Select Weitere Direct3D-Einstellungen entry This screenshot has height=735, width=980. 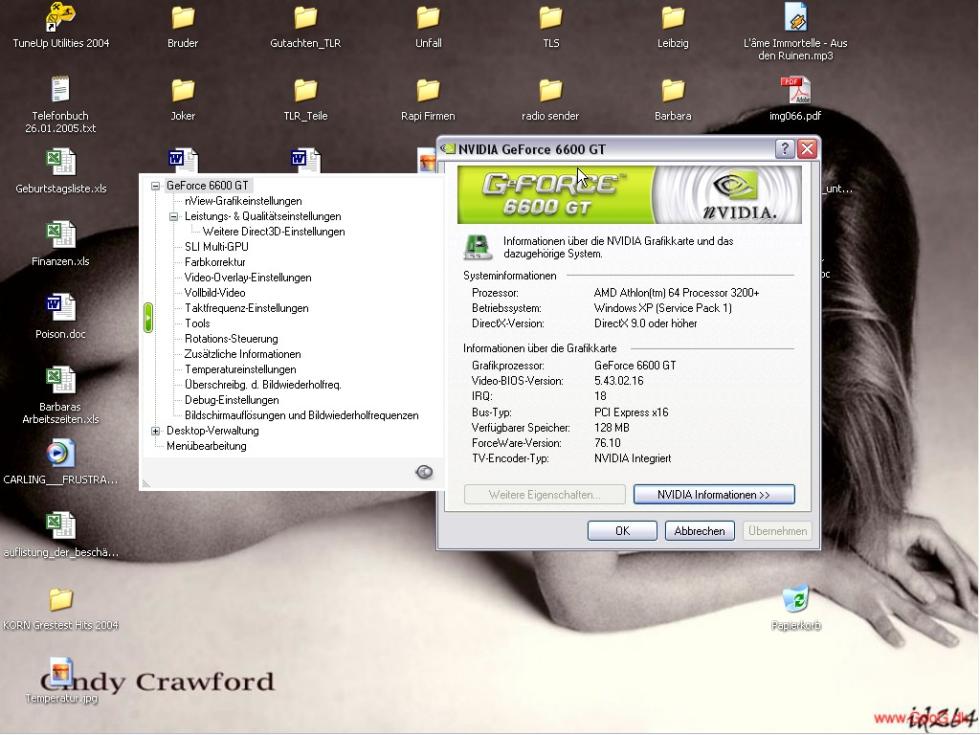pos(274,232)
